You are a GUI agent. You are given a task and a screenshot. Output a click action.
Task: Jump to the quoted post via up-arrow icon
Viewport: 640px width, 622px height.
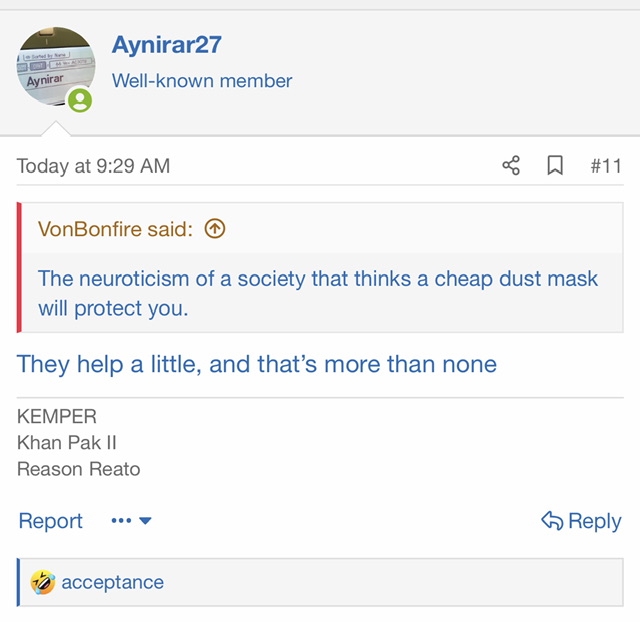click(214, 229)
